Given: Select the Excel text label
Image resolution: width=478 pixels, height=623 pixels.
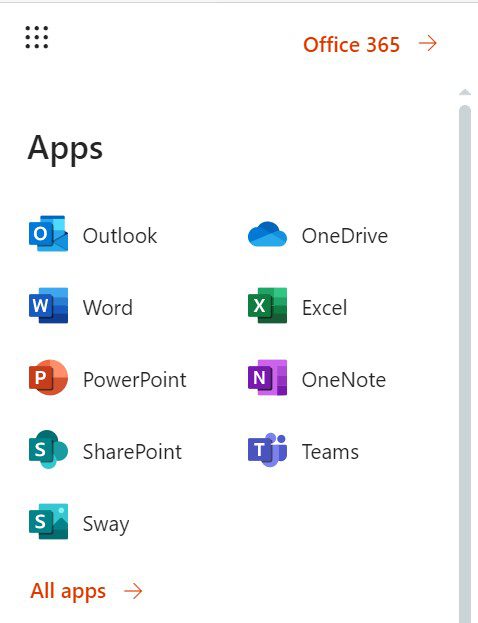Looking at the screenshot, I should click(325, 308).
